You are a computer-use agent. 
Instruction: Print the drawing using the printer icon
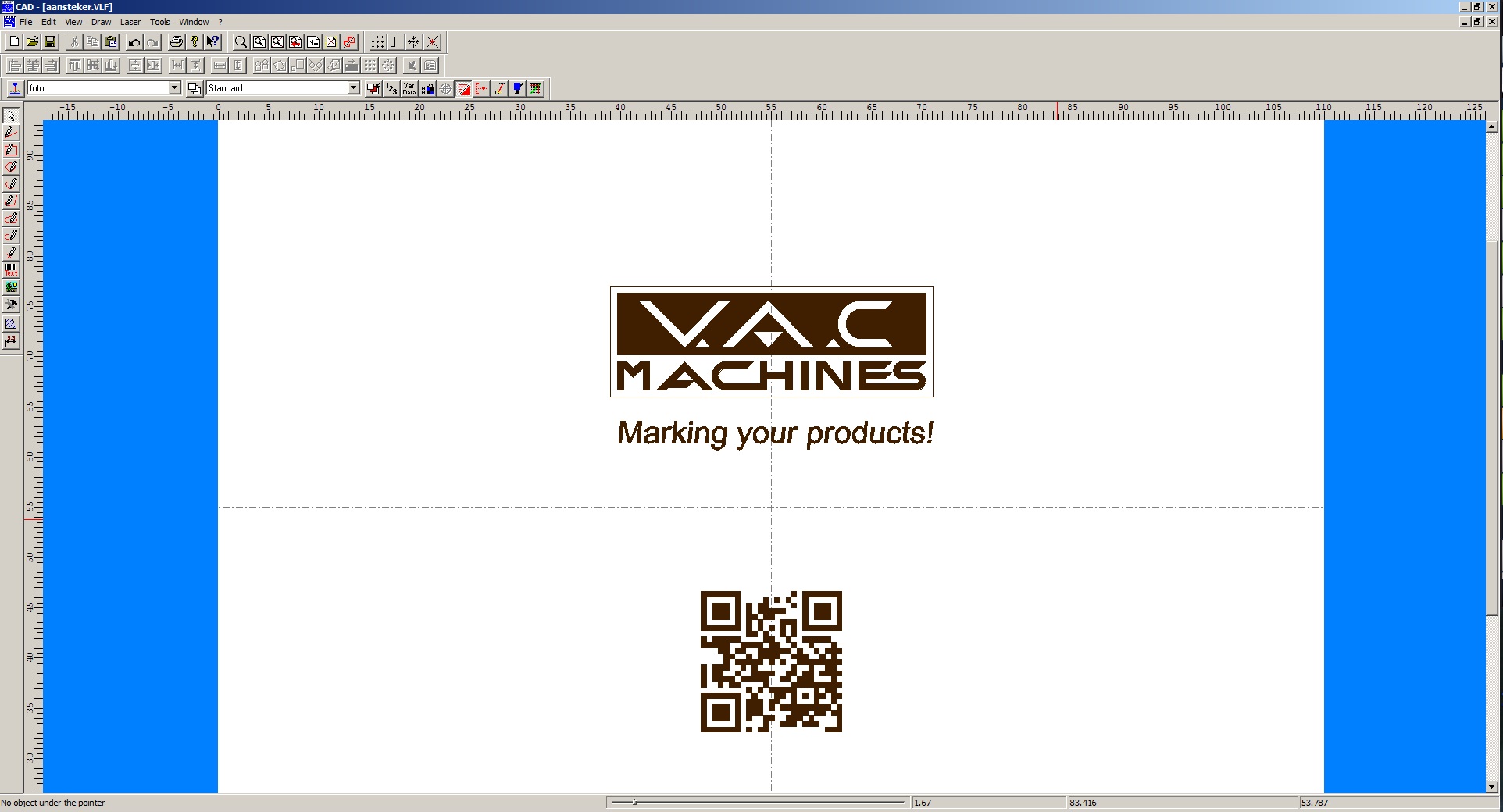click(177, 42)
